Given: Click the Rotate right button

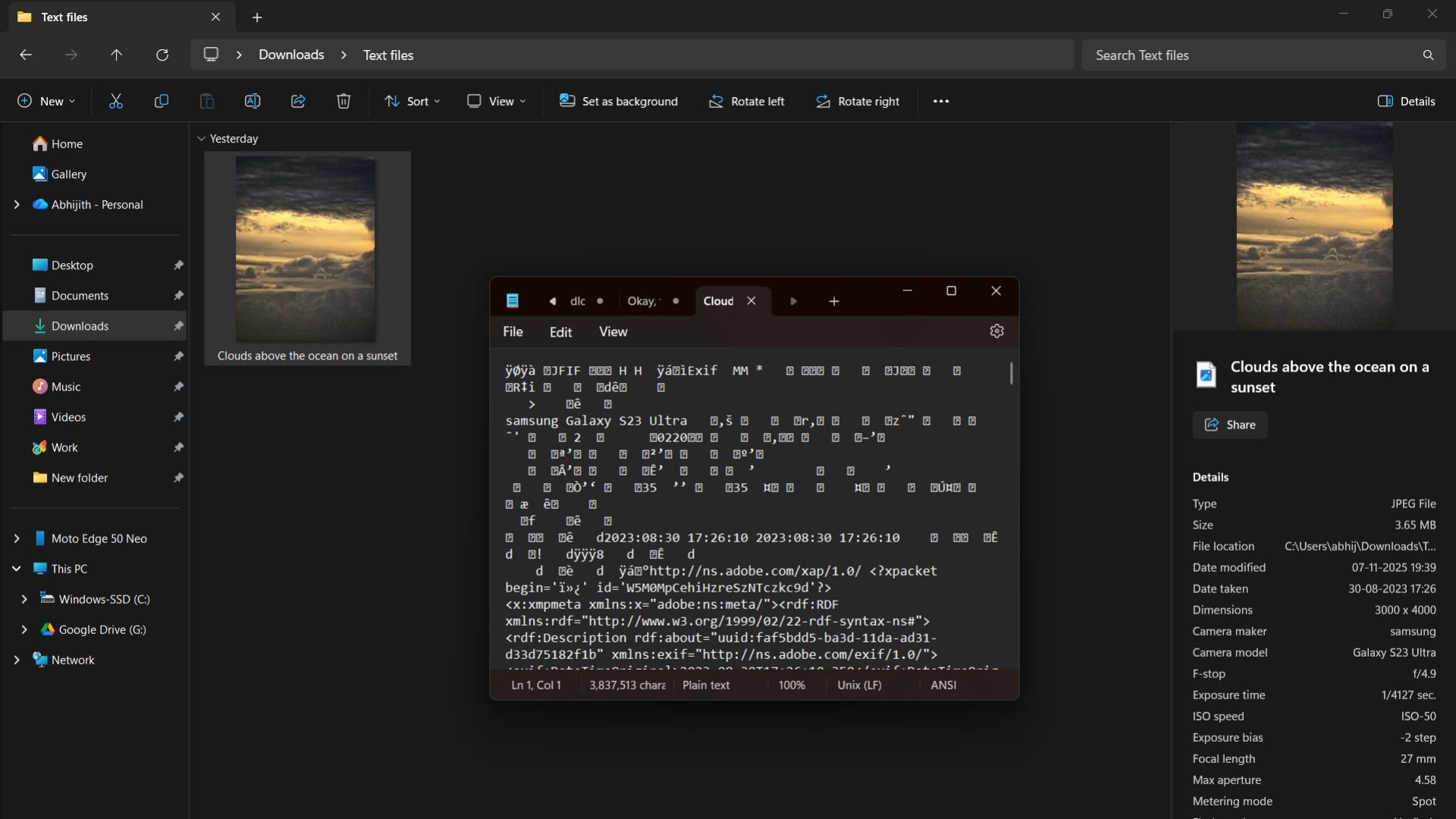Looking at the screenshot, I should 858,101.
